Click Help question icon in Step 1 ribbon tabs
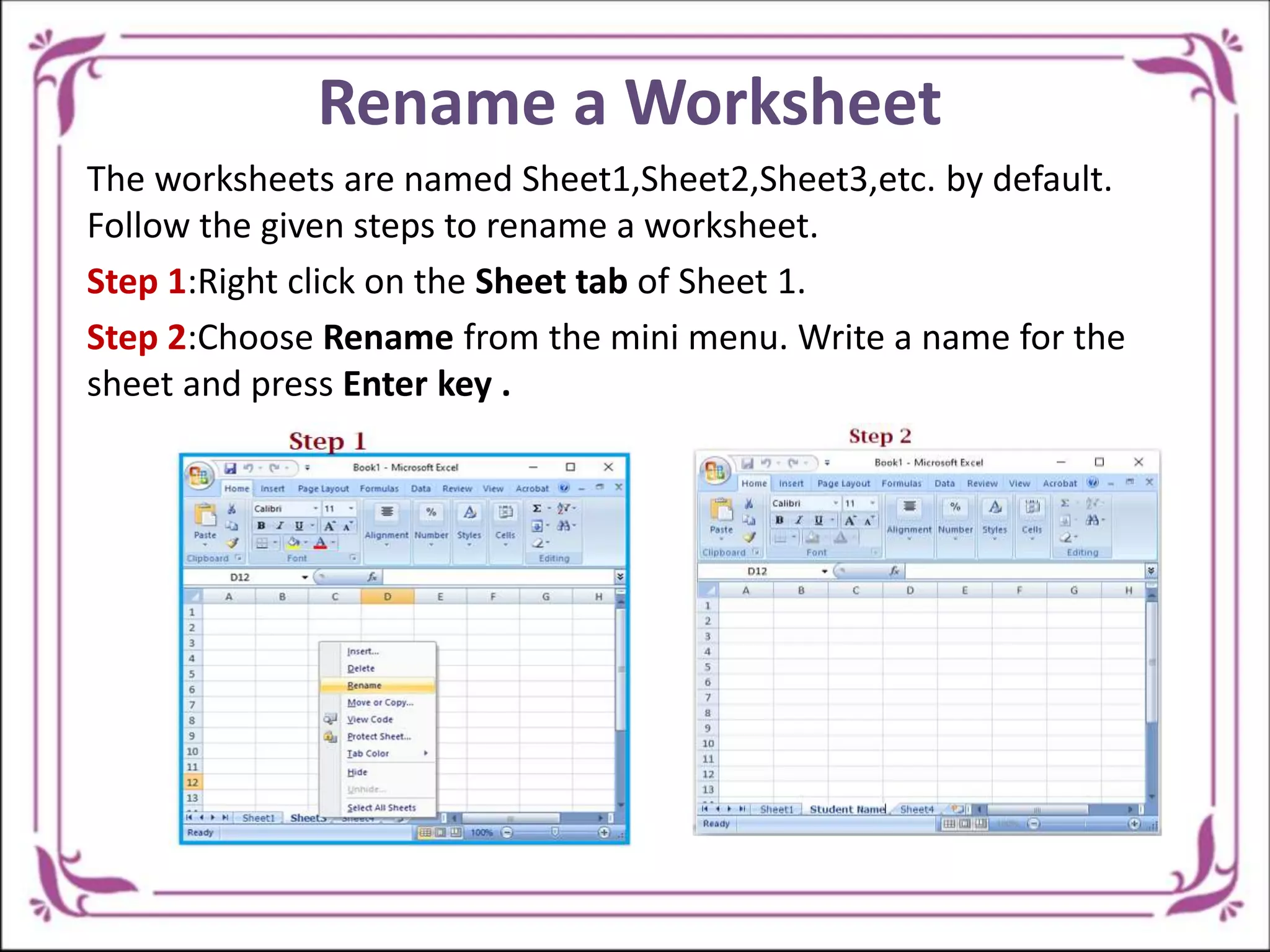The height and width of the screenshot is (952, 1270). [x=564, y=488]
